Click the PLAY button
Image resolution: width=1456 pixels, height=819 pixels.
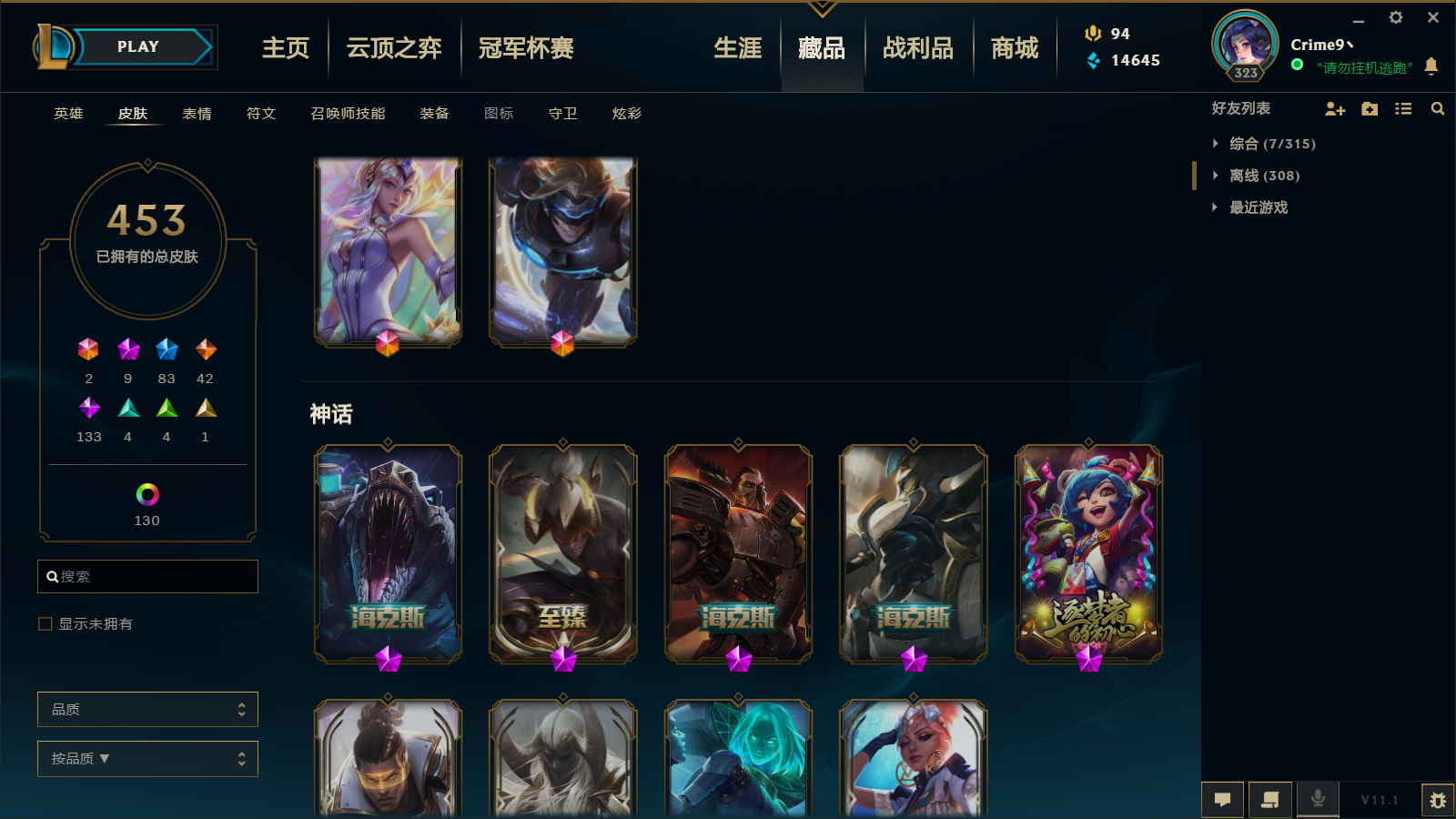click(138, 47)
